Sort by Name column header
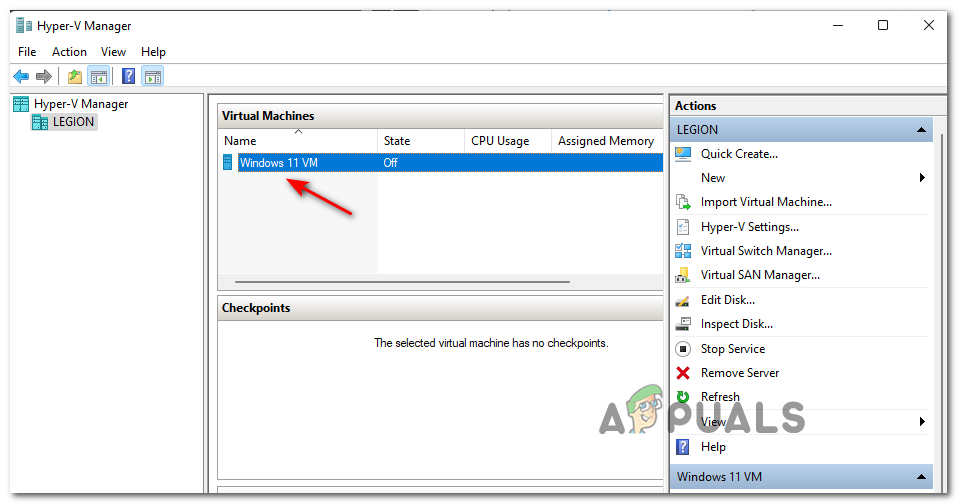 pos(298,141)
